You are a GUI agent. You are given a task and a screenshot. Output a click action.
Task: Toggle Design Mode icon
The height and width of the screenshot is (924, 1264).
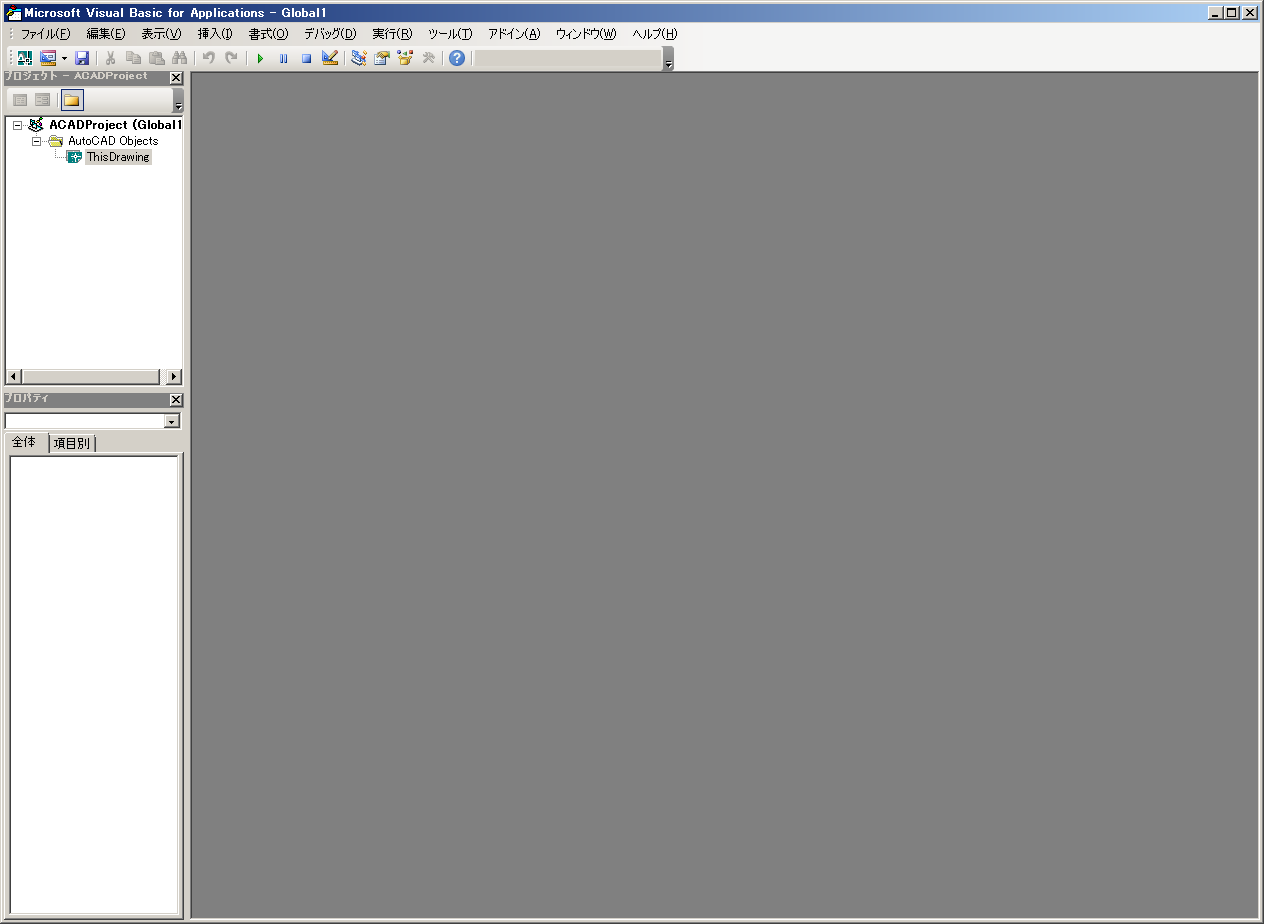pyautogui.click(x=330, y=58)
